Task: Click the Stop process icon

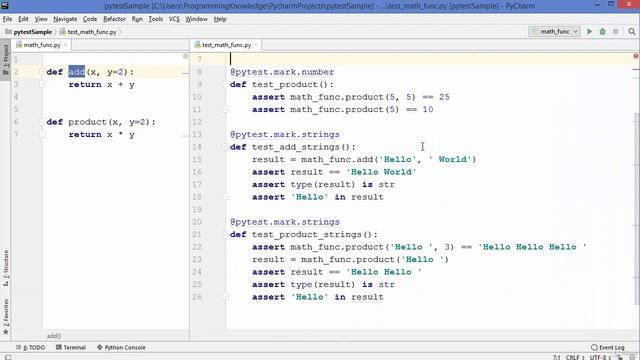Action: click(x=616, y=31)
